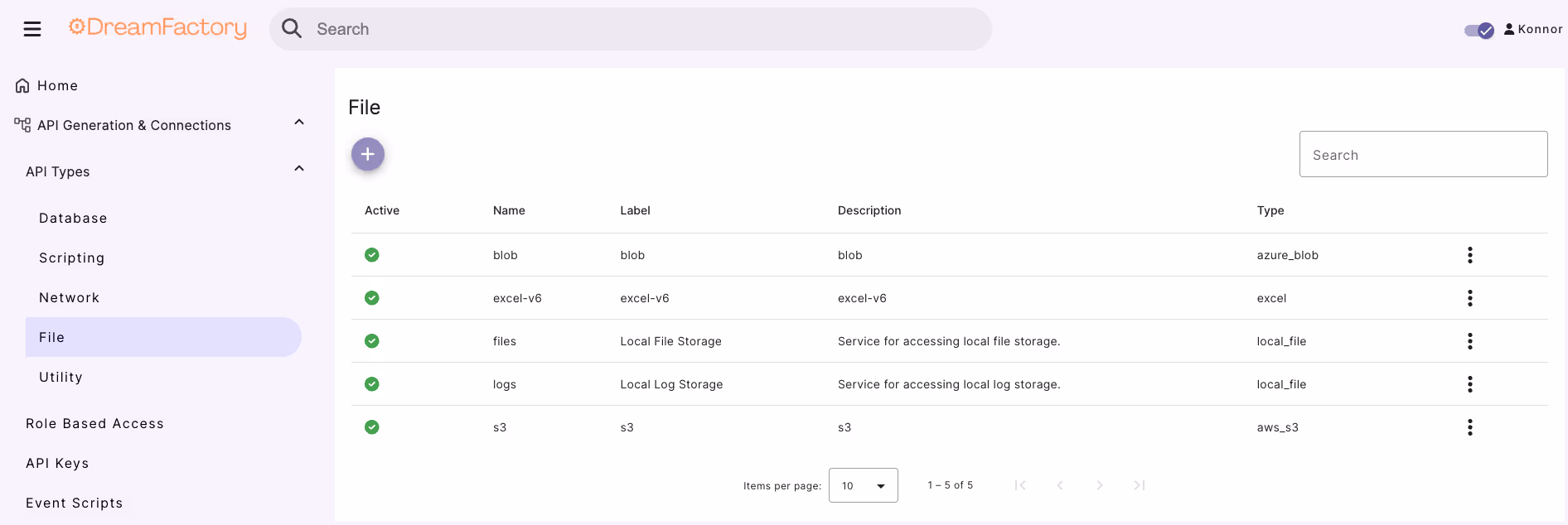This screenshot has width=1568, height=525.
Task: Click the top global Search field
Action: click(631, 29)
